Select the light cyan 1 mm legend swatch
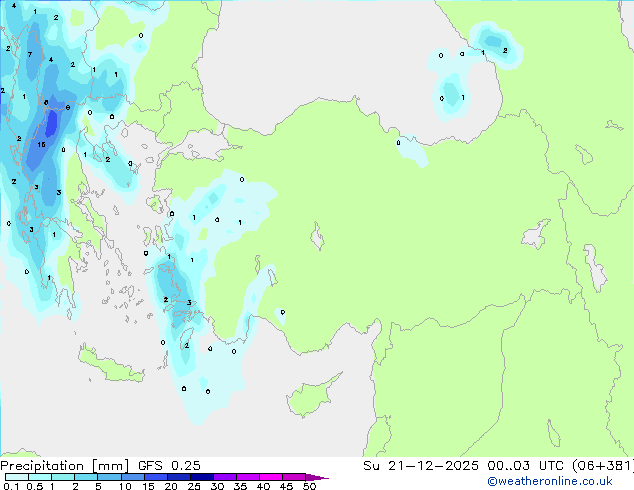This screenshot has width=634, height=490. point(62,478)
